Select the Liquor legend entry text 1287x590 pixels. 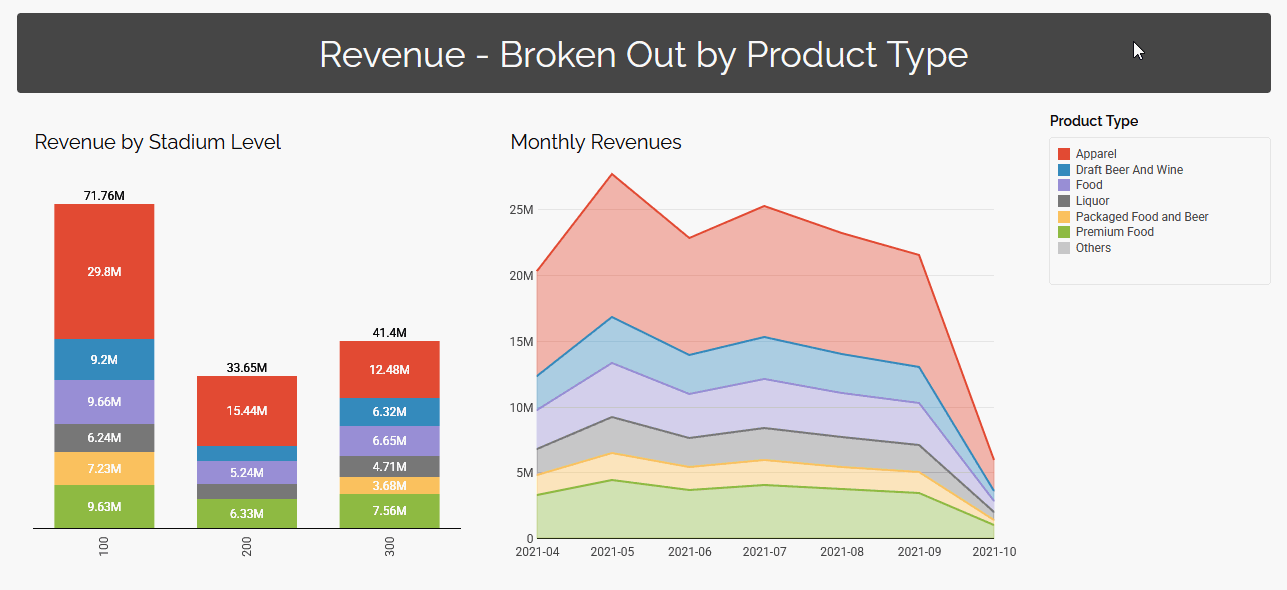[1092, 201]
